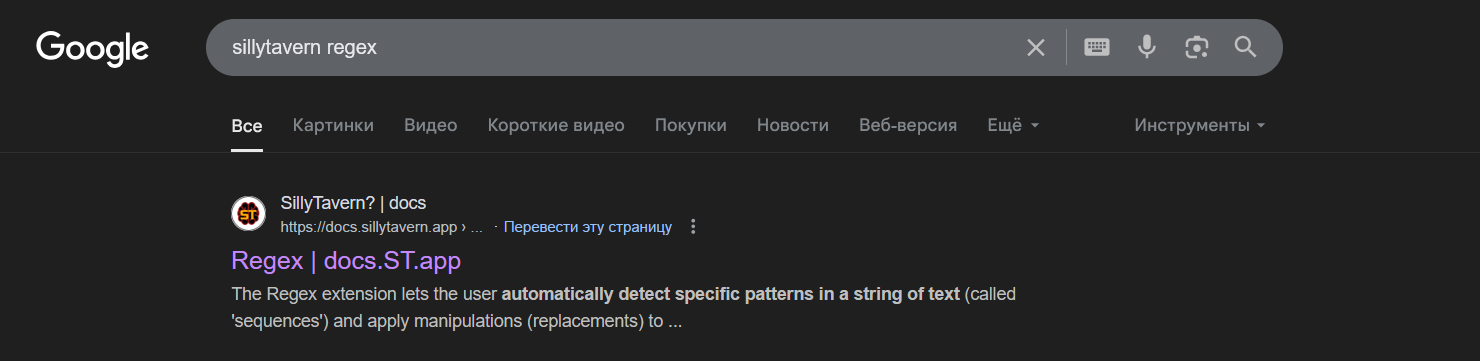Click the magnifying glass search icon
The width and height of the screenshot is (1480, 361).
click(x=1245, y=46)
